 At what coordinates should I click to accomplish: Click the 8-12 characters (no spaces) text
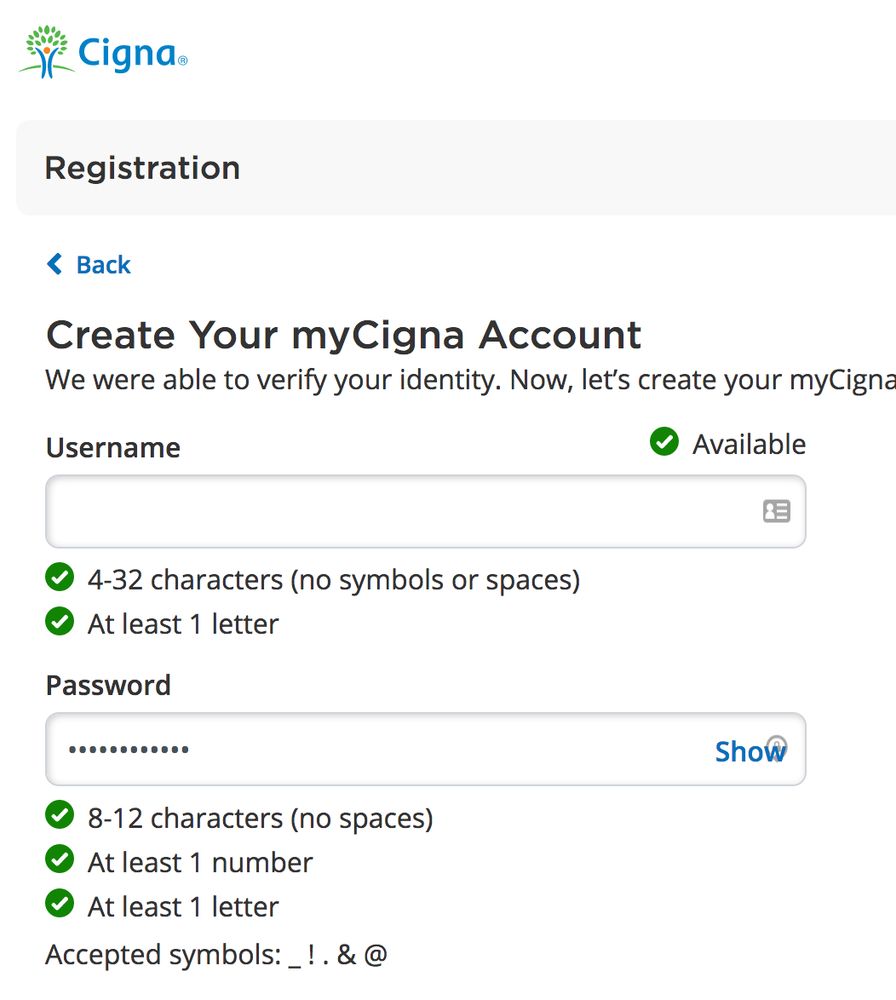click(x=260, y=818)
